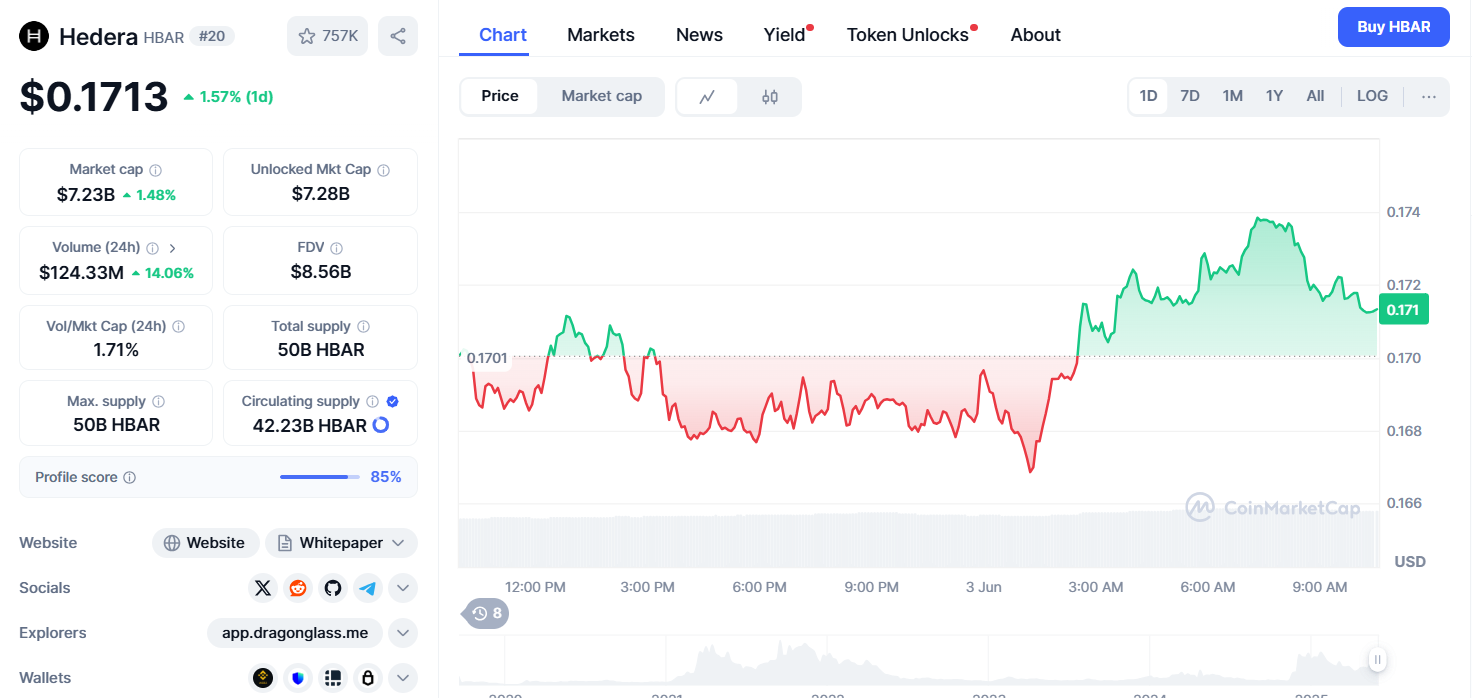Click the Buy HBAR button
This screenshot has width=1472, height=698.
click(1393, 27)
